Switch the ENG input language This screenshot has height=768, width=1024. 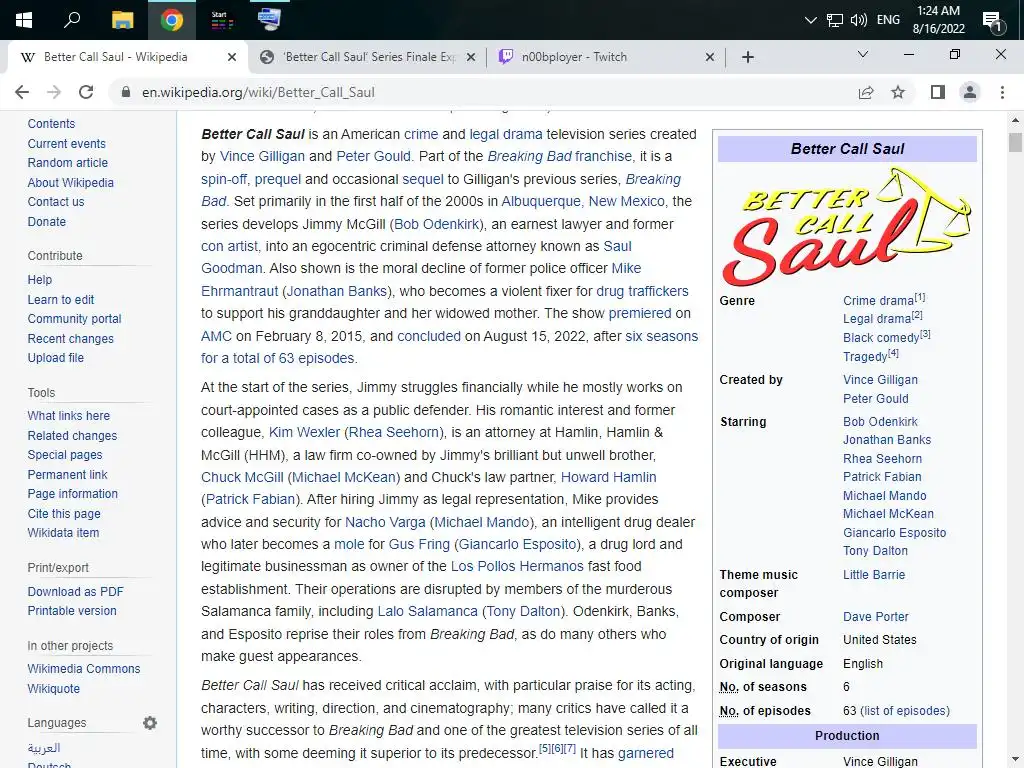pos(888,20)
